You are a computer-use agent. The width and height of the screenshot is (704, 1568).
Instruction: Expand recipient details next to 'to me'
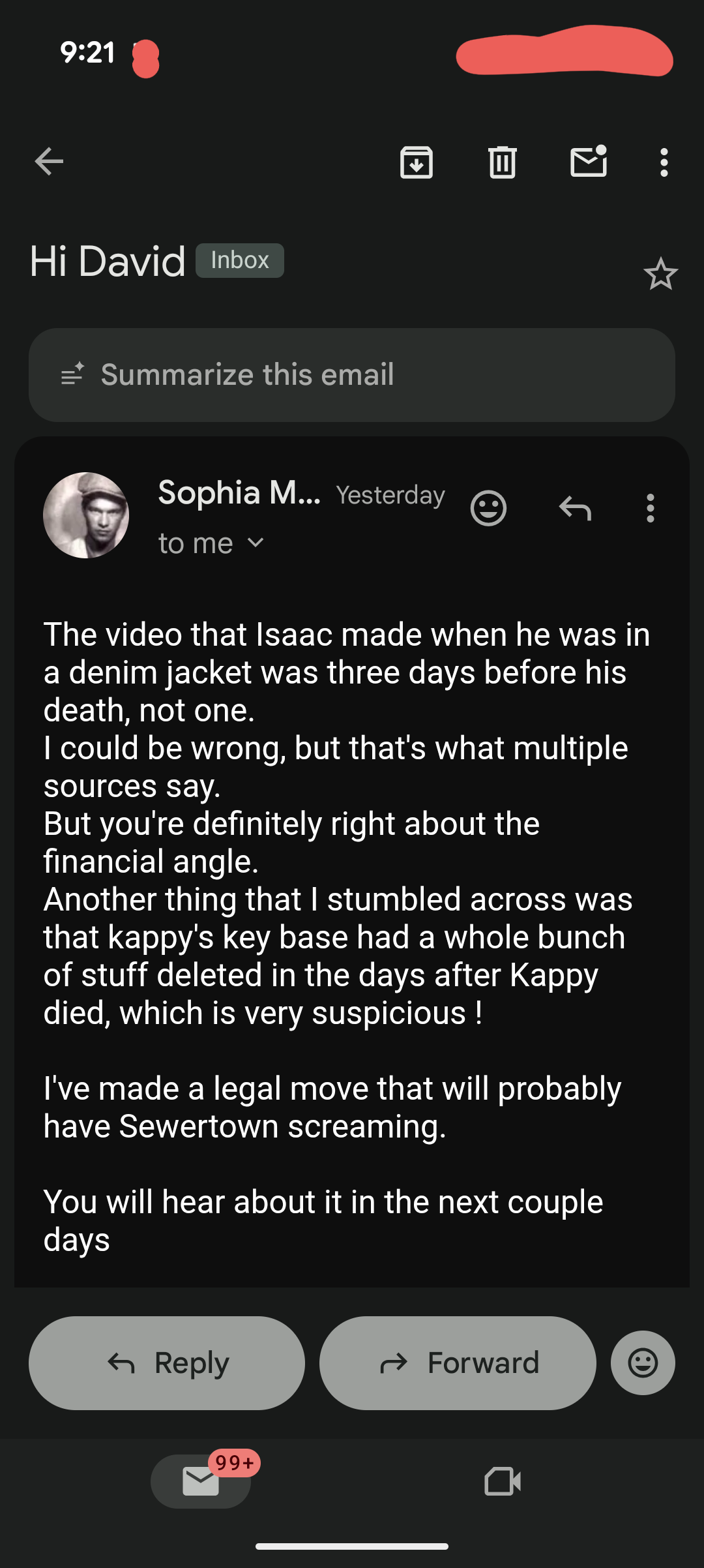pyautogui.click(x=256, y=543)
